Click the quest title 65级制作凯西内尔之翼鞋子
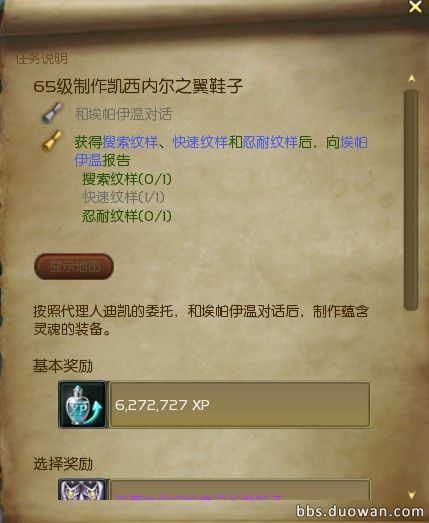The width and height of the screenshot is (429, 523). 138,86
